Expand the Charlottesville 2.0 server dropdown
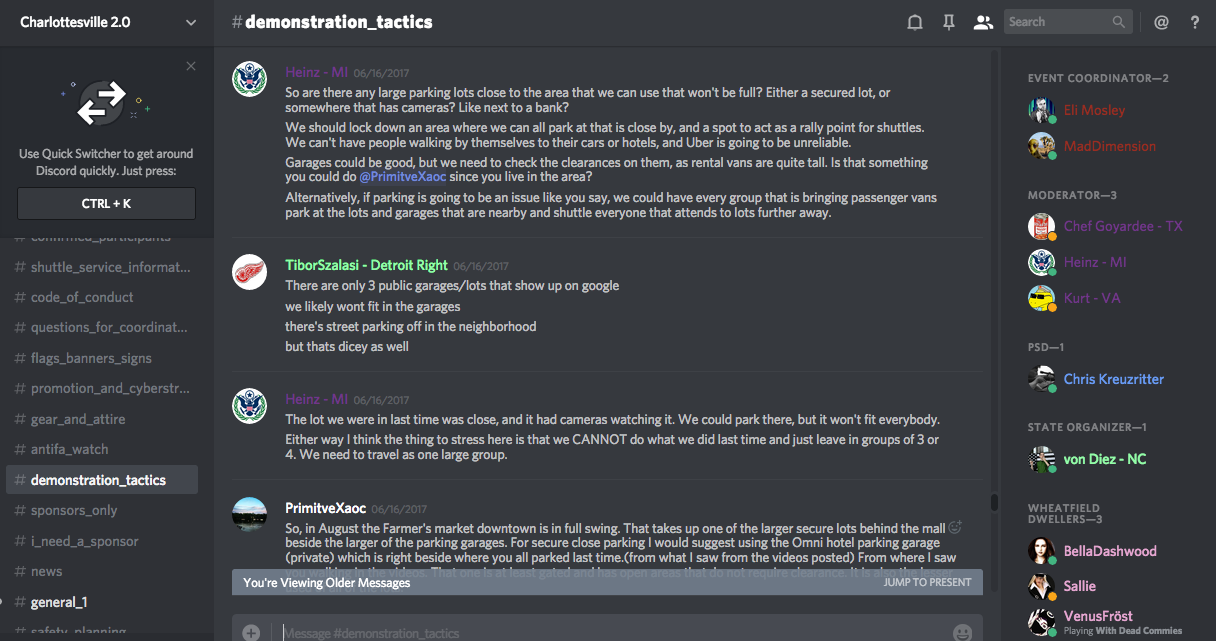 click(x=191, y=22)
